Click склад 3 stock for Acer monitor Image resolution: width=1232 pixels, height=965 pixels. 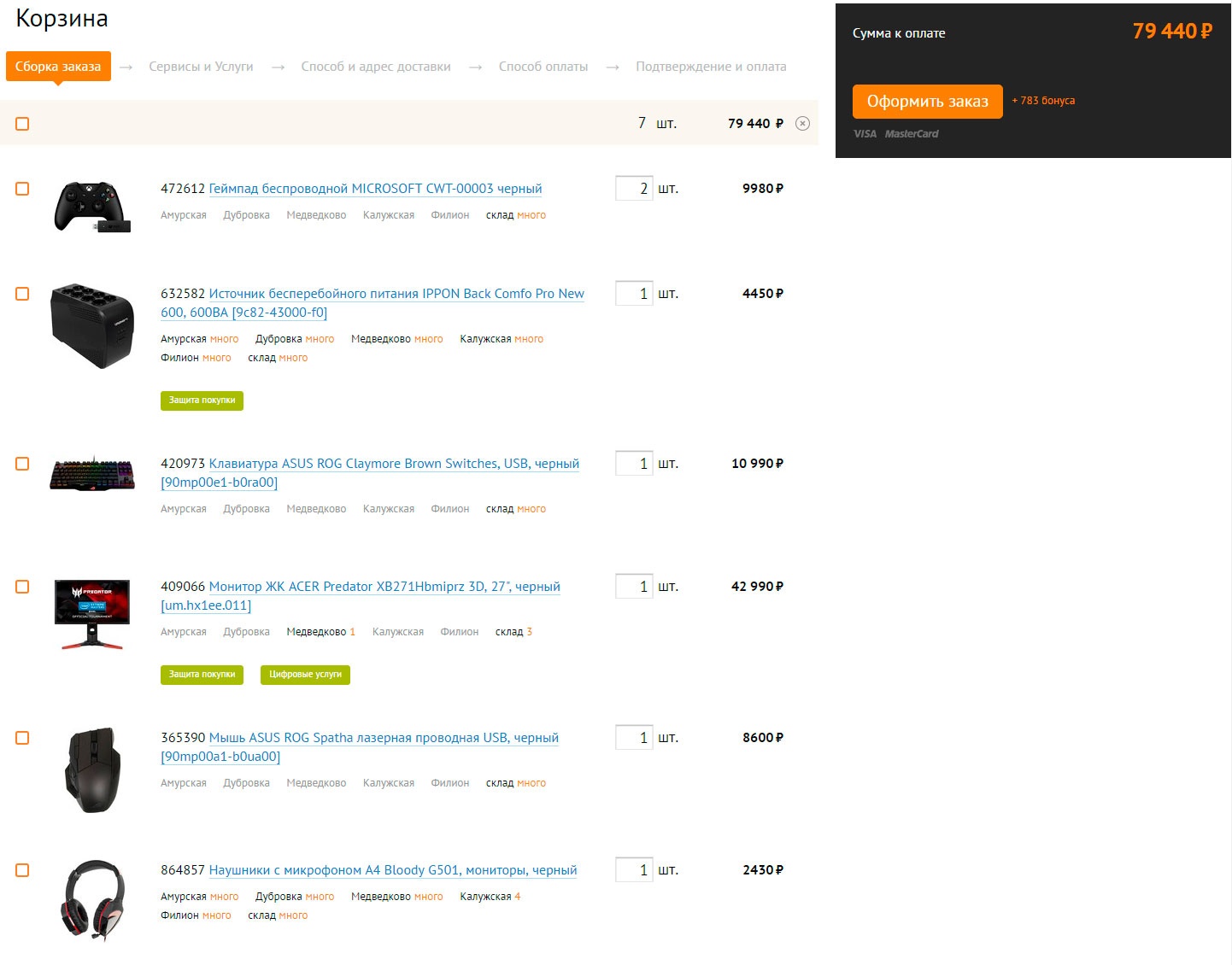[513, 632]
